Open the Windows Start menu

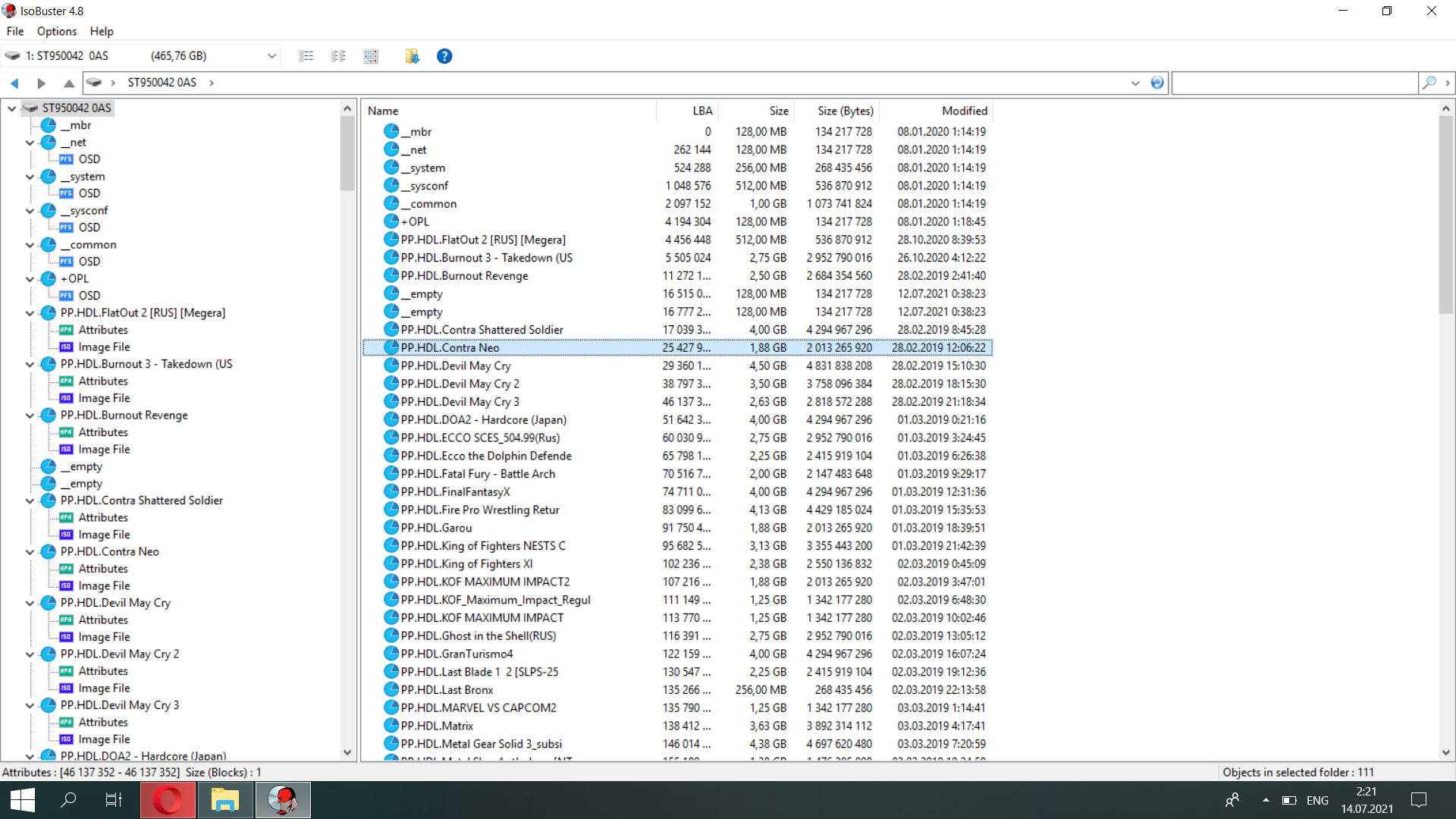click(23, 800)
